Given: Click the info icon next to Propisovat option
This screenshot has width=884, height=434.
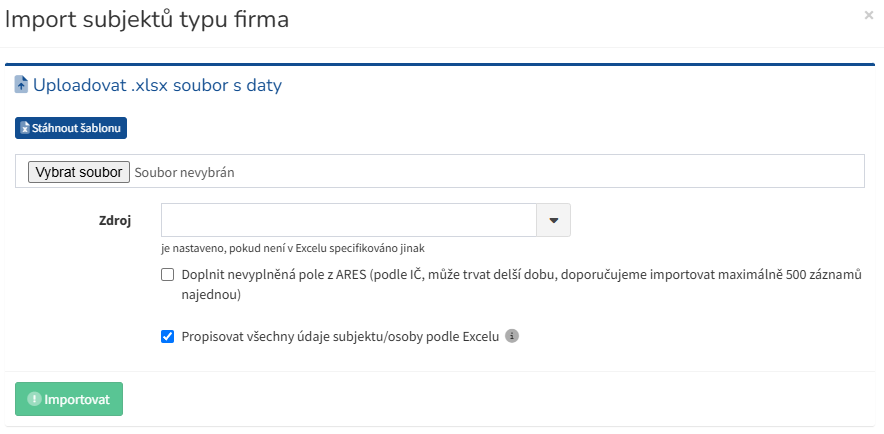Looking at the screenshot, I should click(x=511, y=336).
